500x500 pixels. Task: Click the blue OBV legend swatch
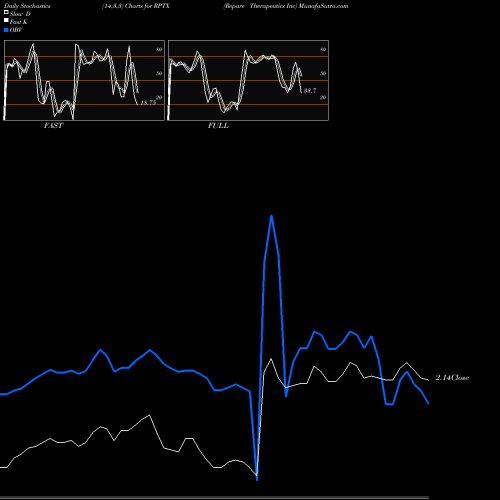[x=6, y=30]
